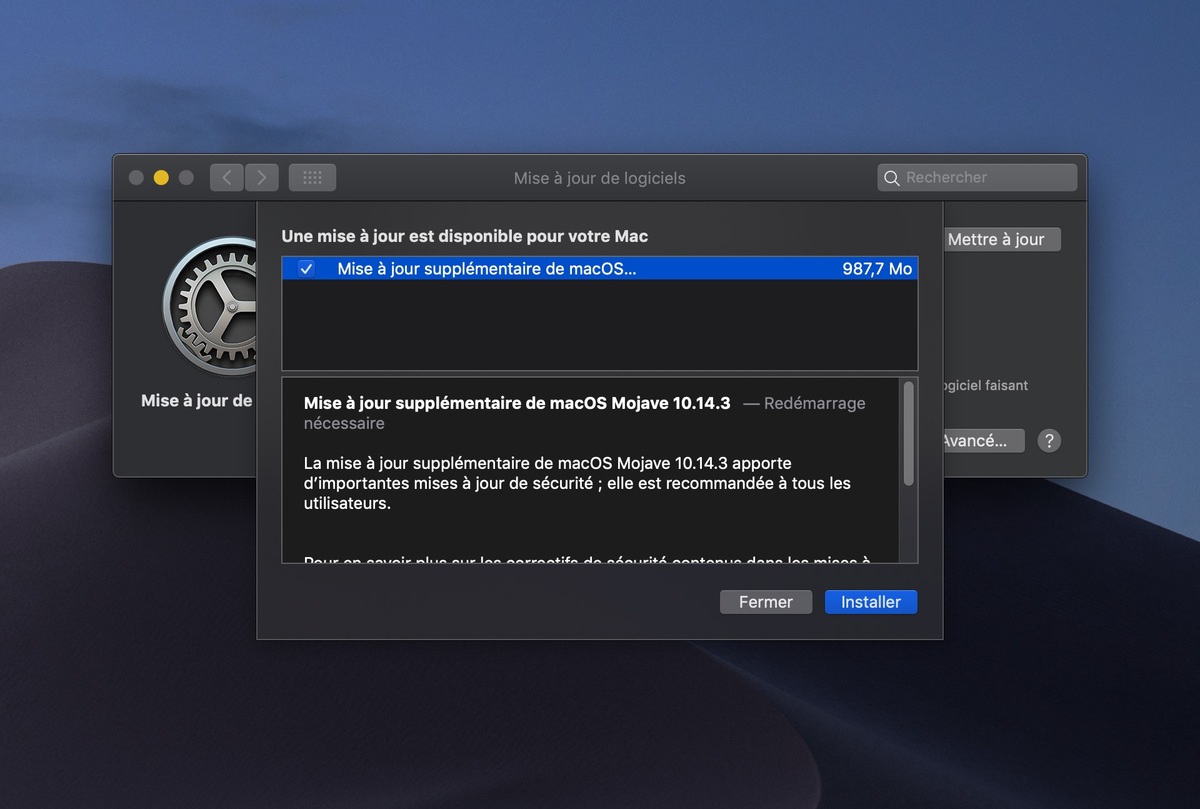Click the Installer button
1200x809 pixels.
click(x=871, y=602)
